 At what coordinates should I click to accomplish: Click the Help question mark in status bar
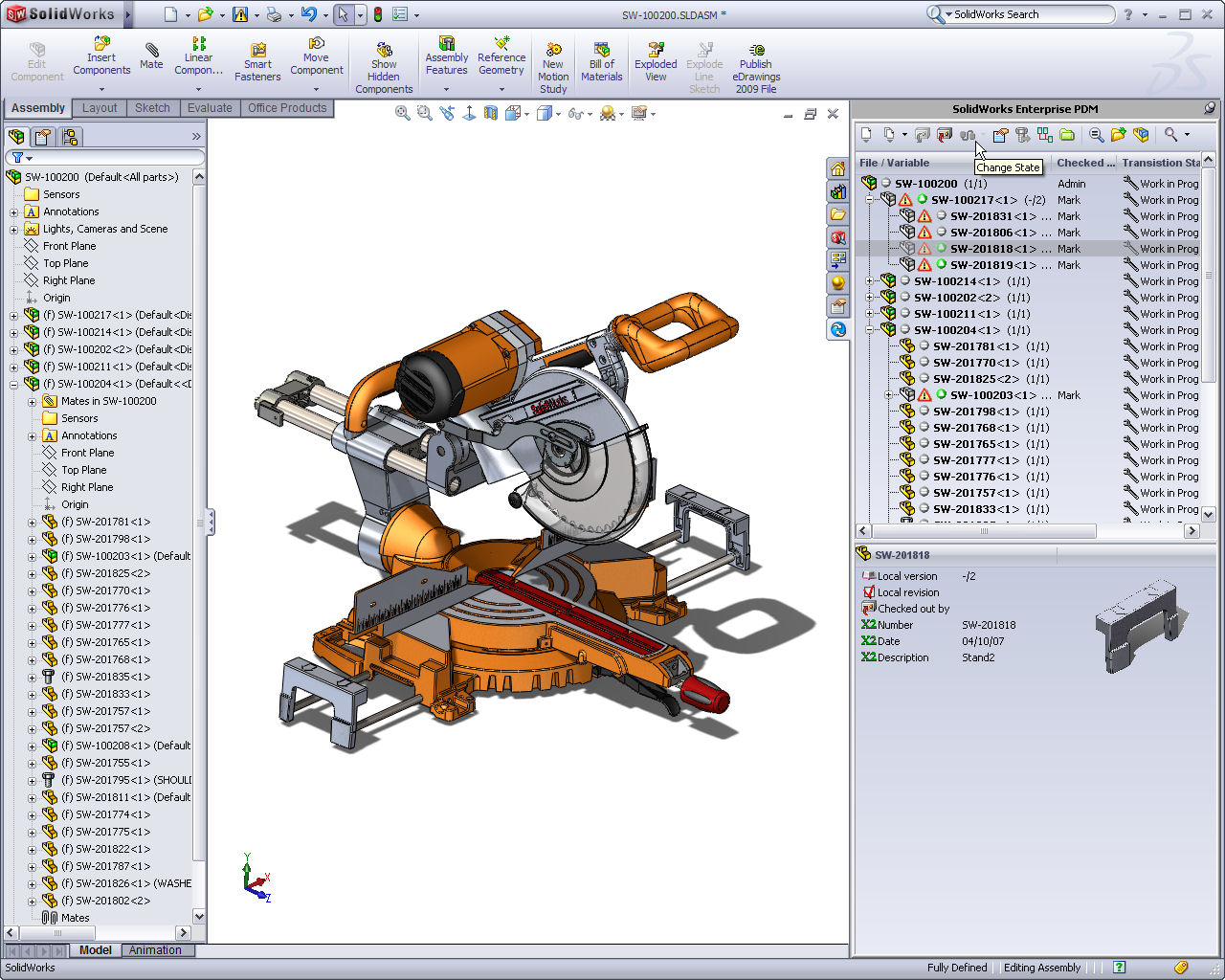click(x=1119, y=968)
